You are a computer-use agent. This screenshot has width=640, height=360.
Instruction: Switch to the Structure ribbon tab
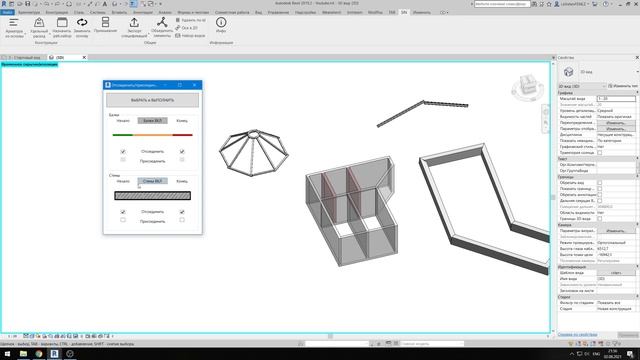[x=57, y=13]
